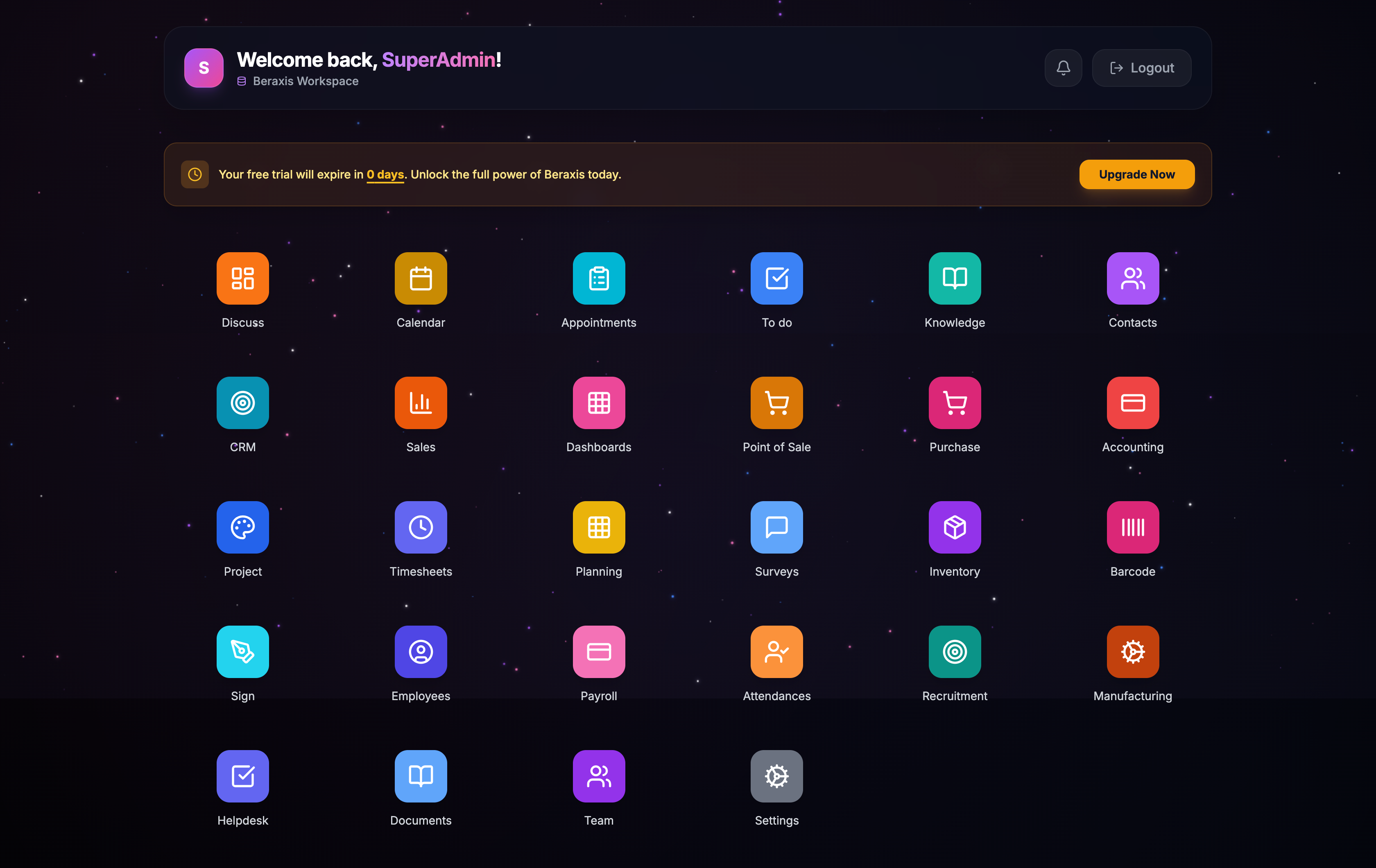The height and width of the screenshot is (868, 1376).
Task: Open the Accounting app icon
Action: pyautogui.click(x=1133, y=403)
